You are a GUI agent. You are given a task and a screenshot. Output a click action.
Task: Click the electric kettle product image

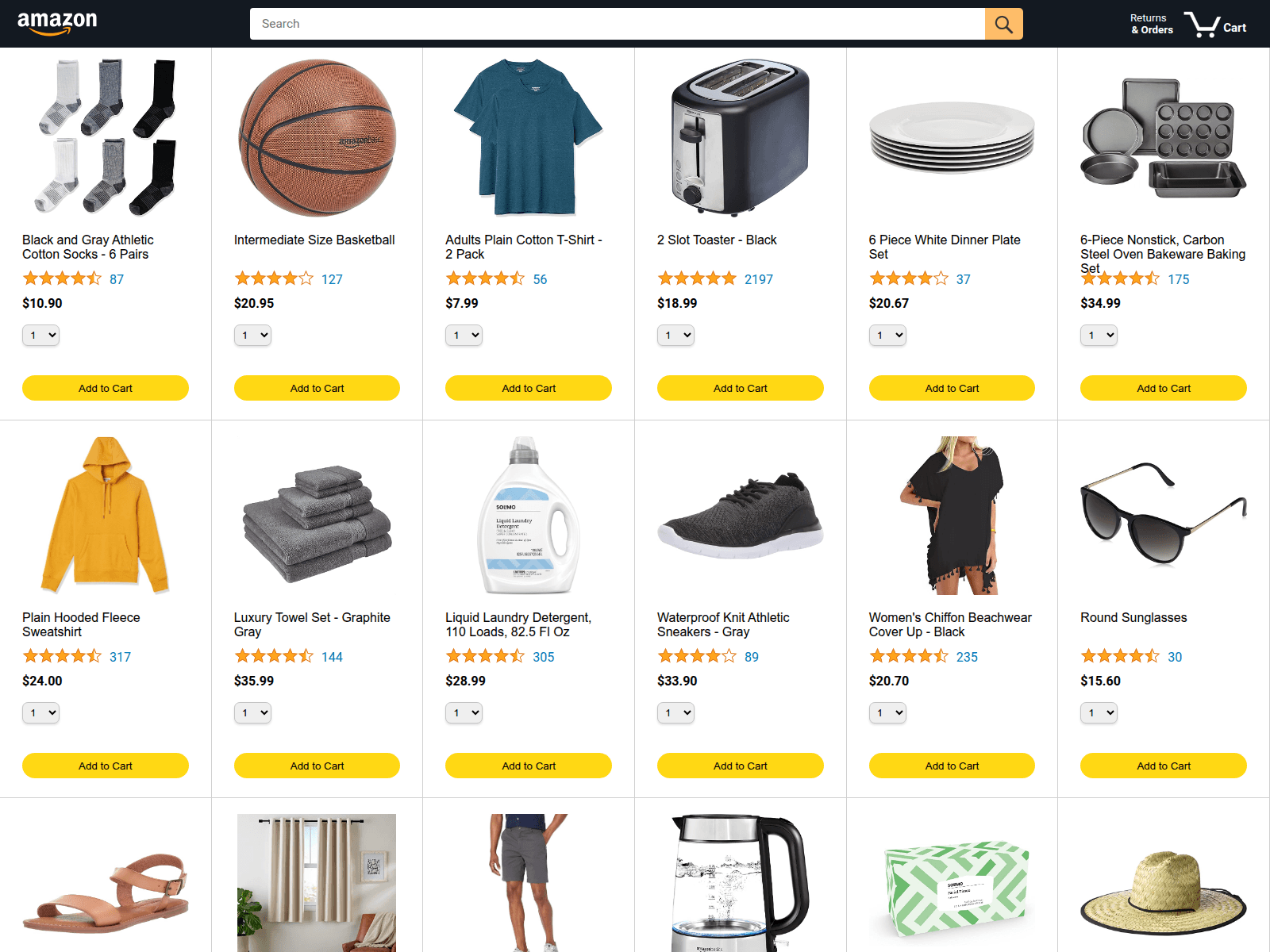tap(740, 883)
